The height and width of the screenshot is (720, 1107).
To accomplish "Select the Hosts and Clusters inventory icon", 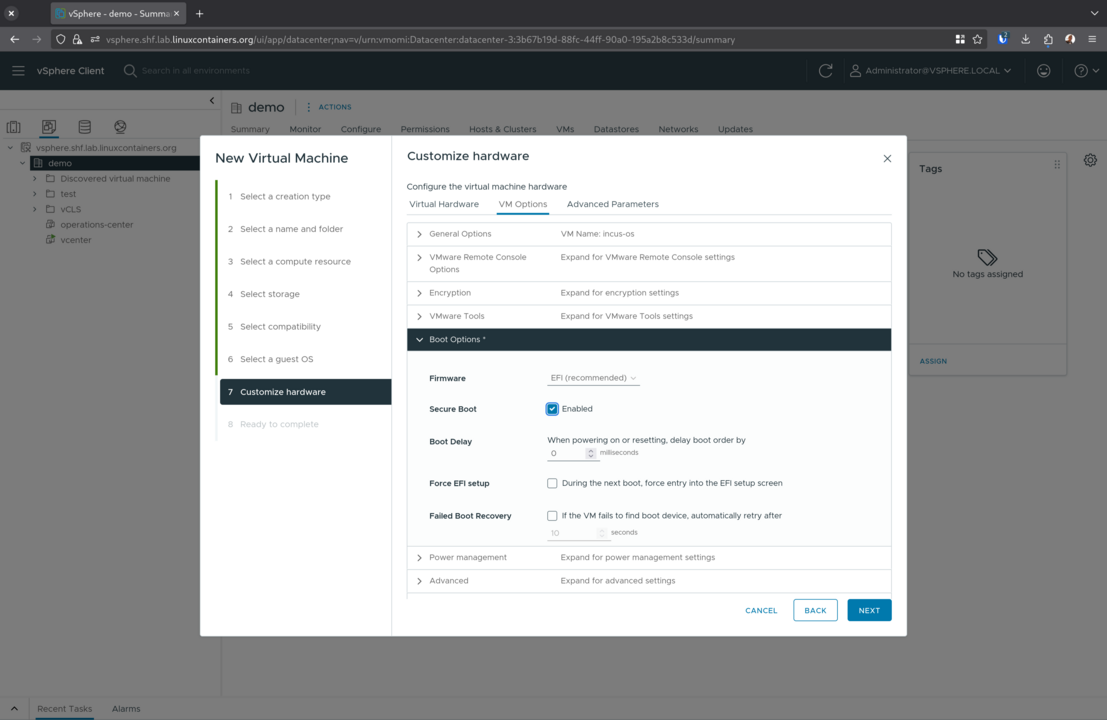I will (x=14, y=127).
